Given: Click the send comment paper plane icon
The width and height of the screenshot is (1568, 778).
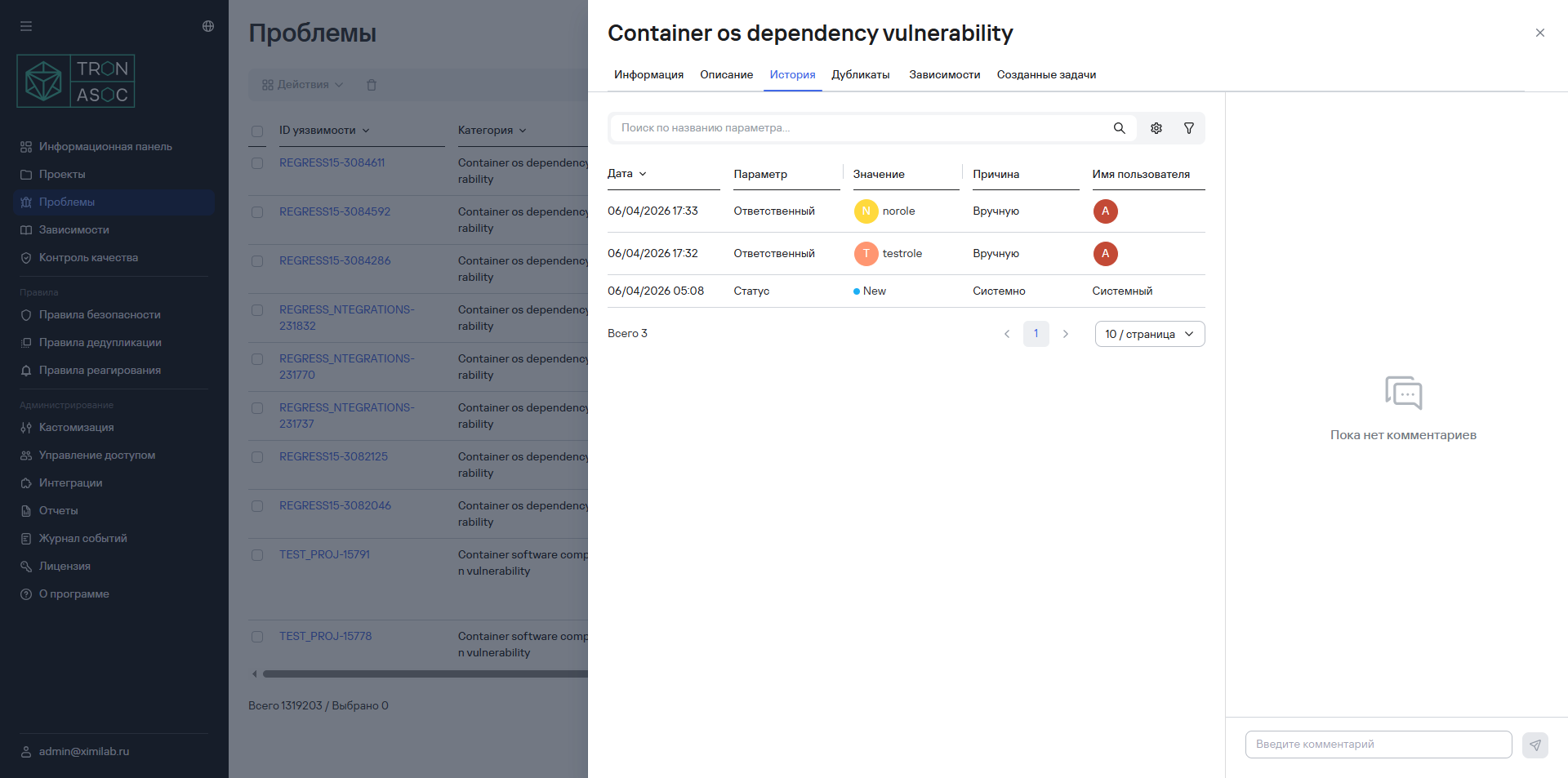Looking at the screenshot, I should pyautogui.click(x=1535, y=745).
